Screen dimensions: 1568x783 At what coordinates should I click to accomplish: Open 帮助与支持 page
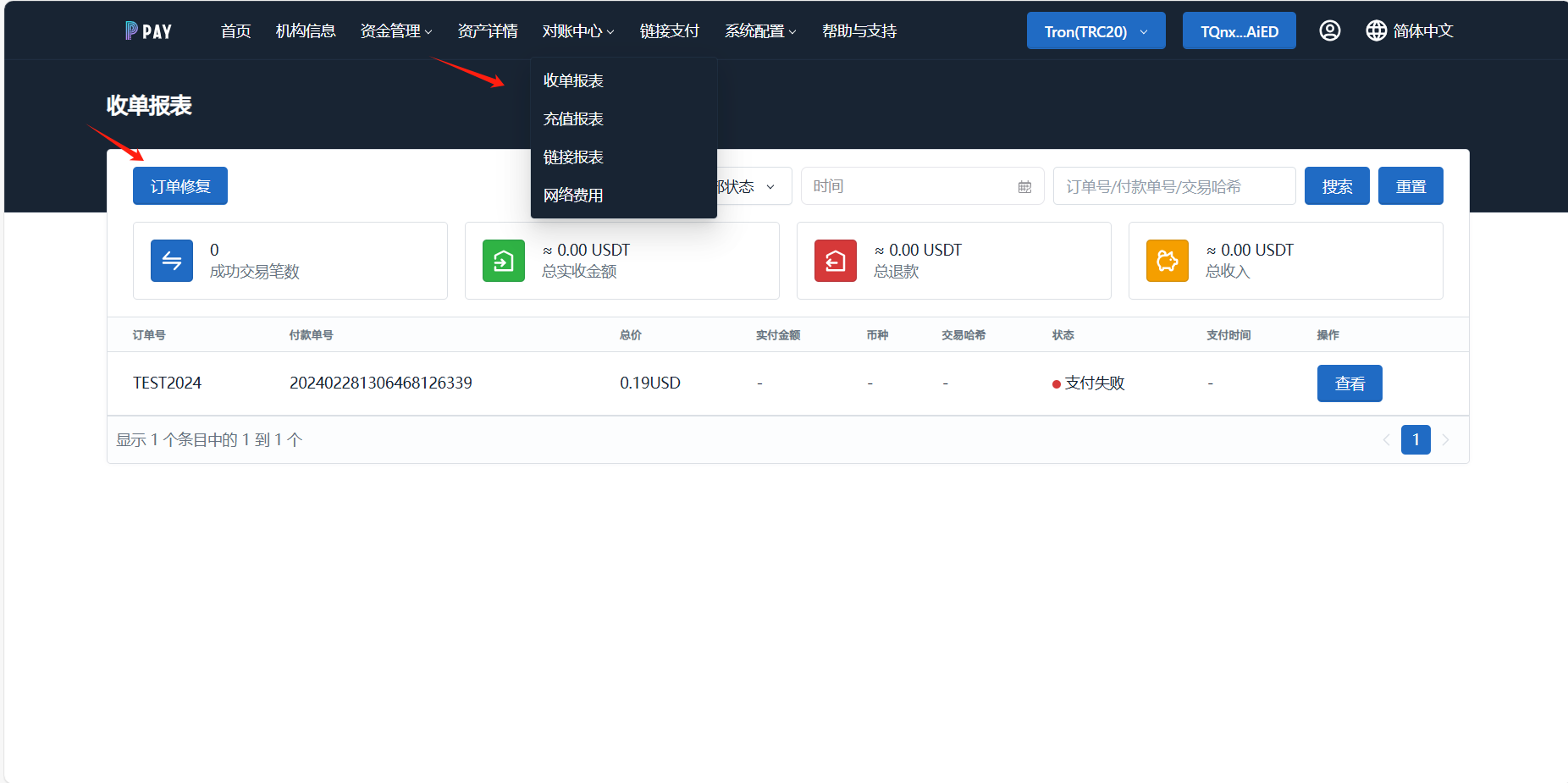tap(859, 31)
